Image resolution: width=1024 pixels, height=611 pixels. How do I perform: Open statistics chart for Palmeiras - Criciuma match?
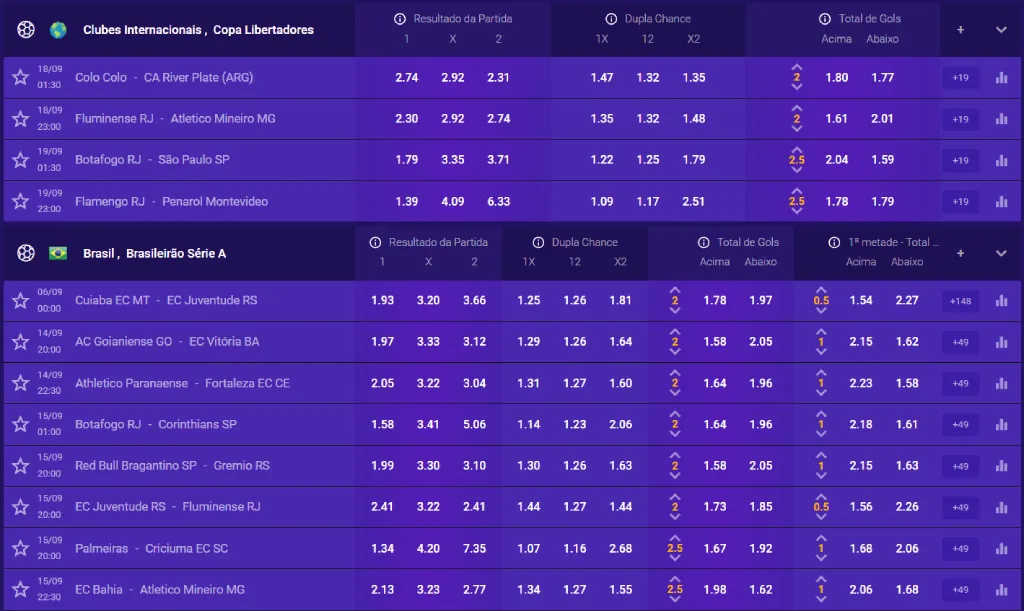(x=1001, y=548)
